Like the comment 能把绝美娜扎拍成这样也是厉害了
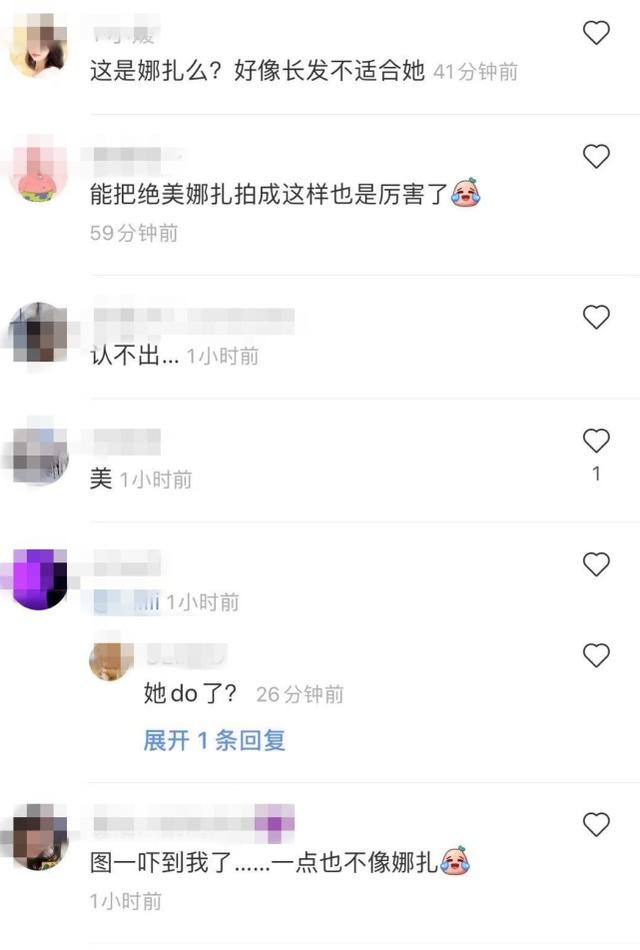Screen dimensions: 640x950 [596, 156]
